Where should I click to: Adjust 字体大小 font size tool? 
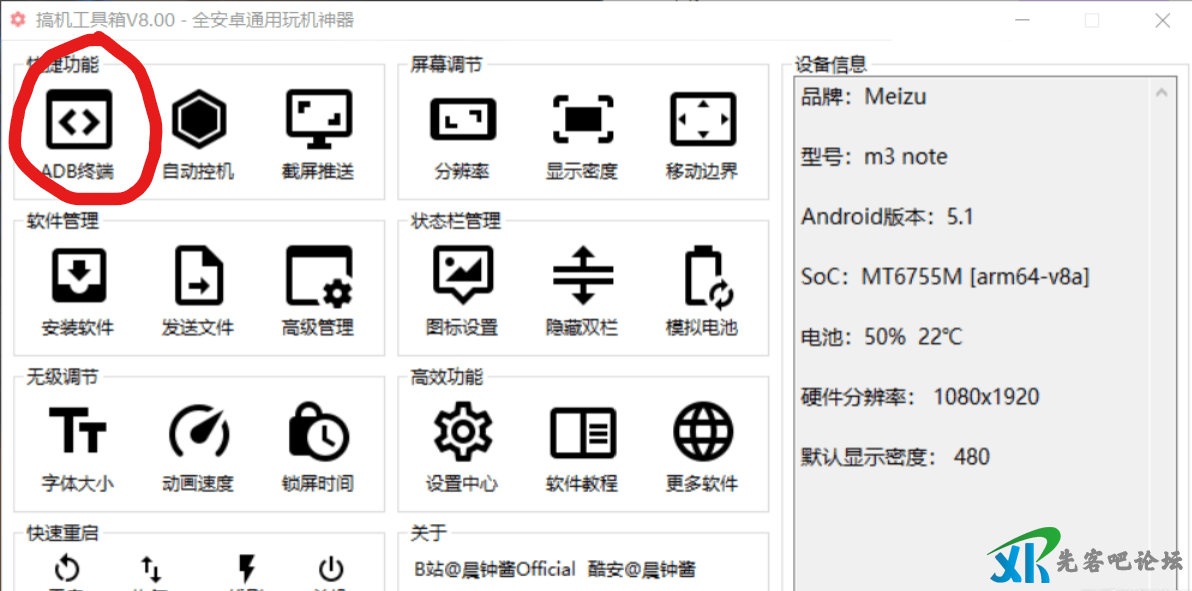coord(79,433)
